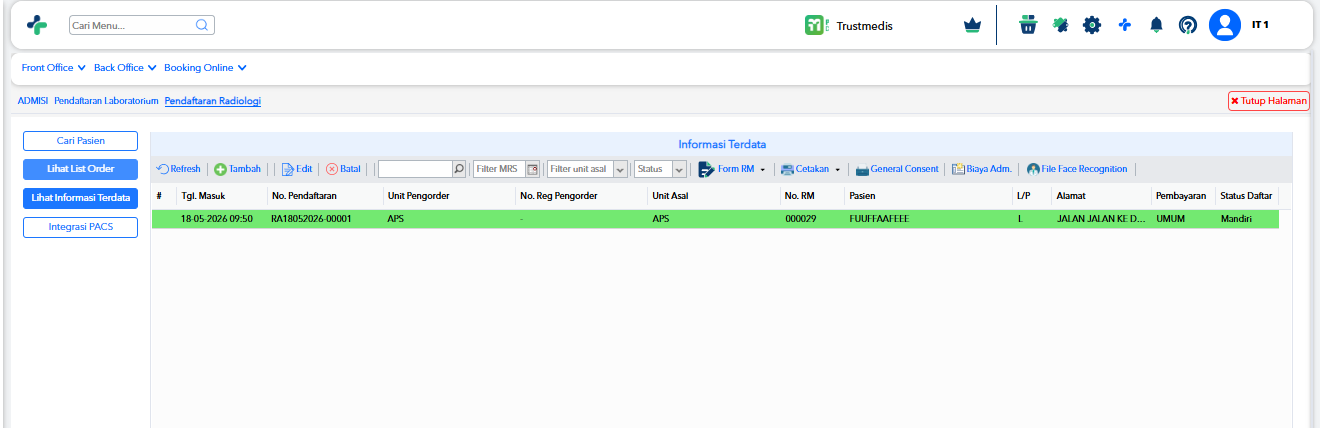Click the Trustmedis logo icon
The image size is (1320, 428).
(x=817, y=26)
